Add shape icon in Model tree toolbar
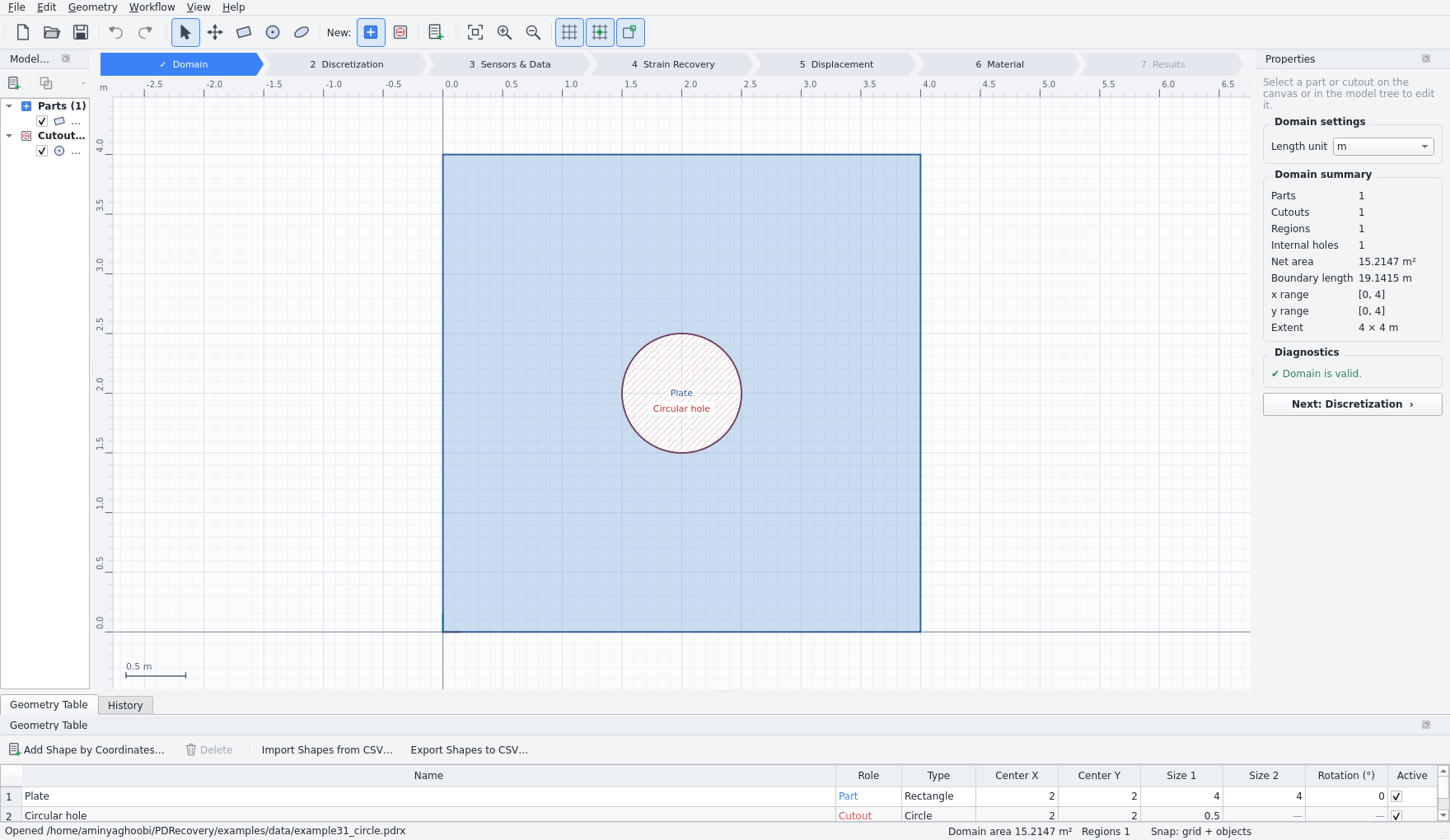The image size is (1450, 840). 14,83
